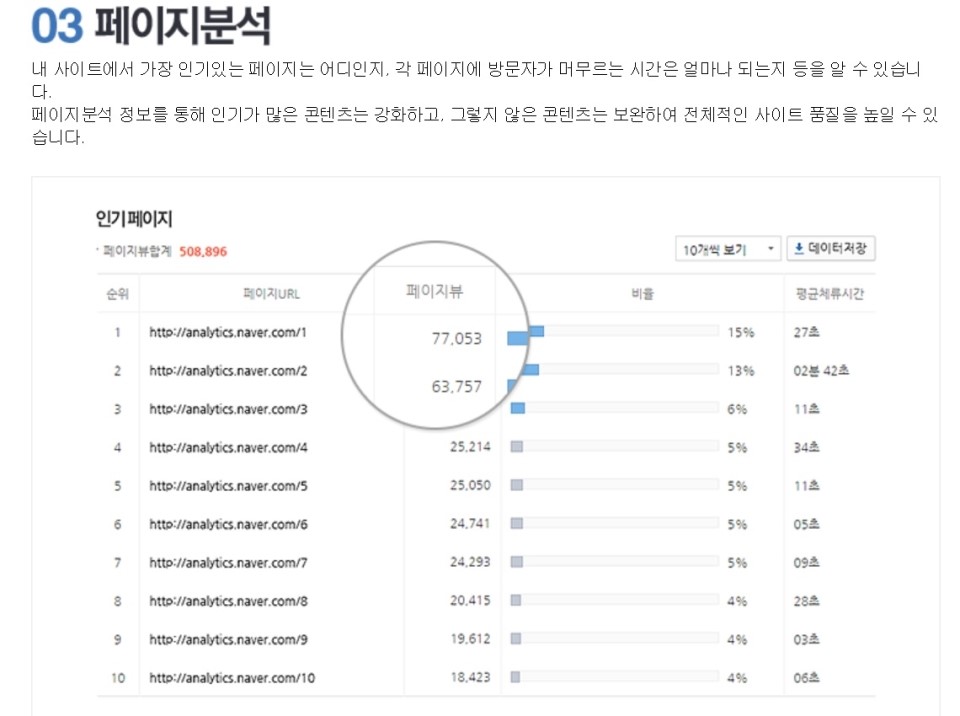
Task: Select page view value 25,050
Action: point(470,485)
